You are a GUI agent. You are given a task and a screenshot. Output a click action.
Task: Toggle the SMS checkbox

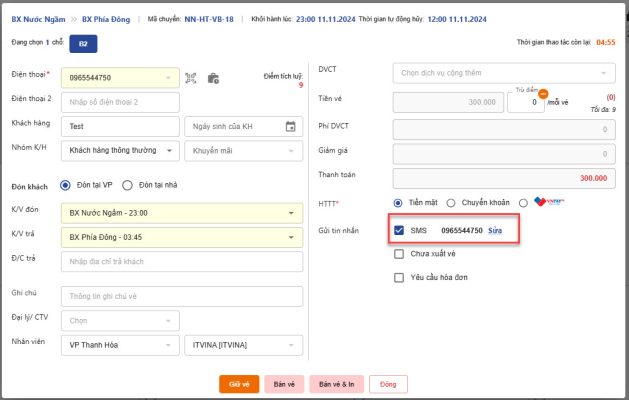click(x=399, y=230)
